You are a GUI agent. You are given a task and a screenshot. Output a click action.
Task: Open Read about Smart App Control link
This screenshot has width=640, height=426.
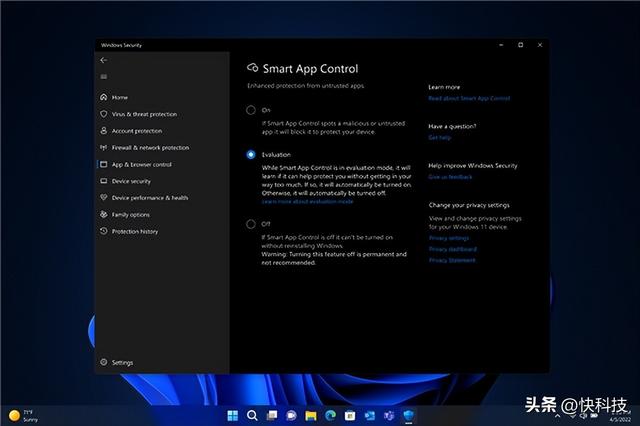(469, 98)
